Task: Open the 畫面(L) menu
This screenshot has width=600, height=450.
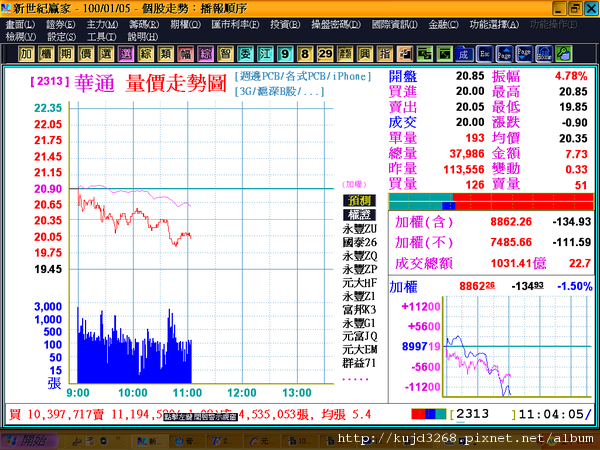Action: click(x=20, y=24)
